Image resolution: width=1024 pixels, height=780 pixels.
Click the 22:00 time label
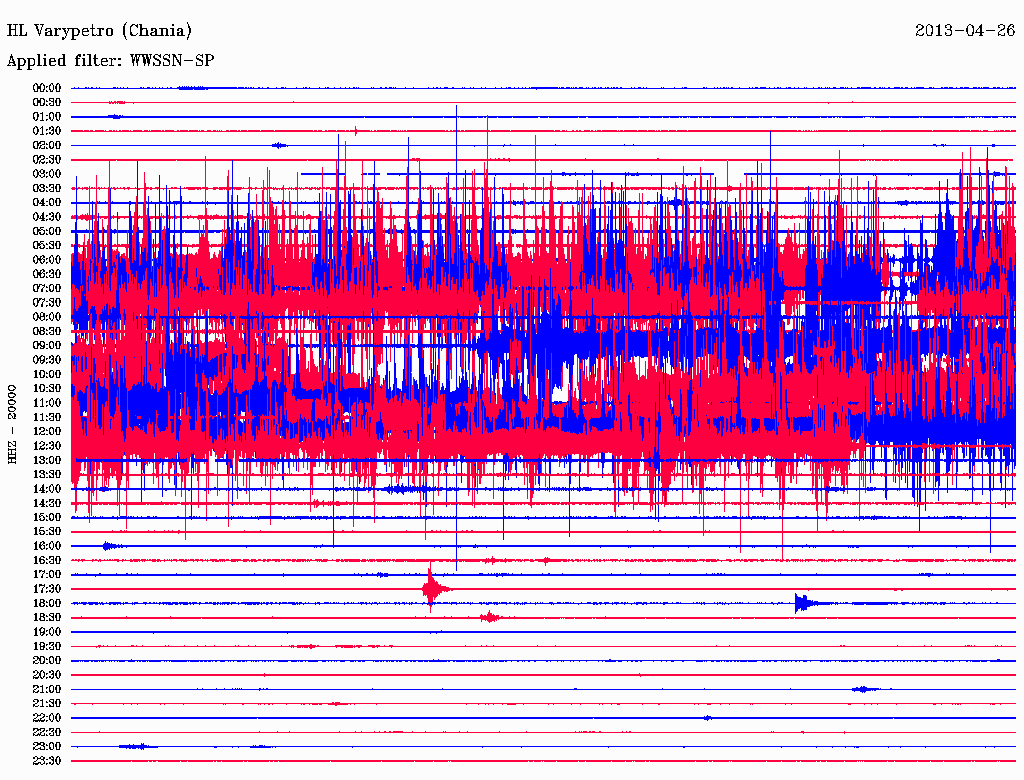[46, 718]
